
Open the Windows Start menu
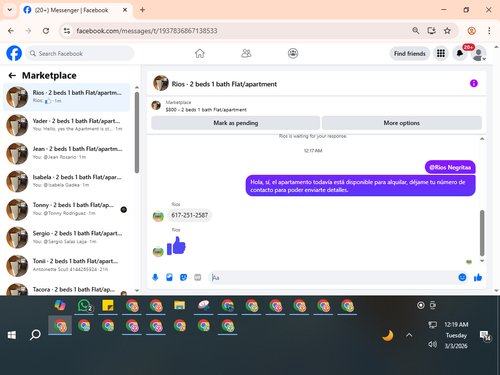coord(12,335)
